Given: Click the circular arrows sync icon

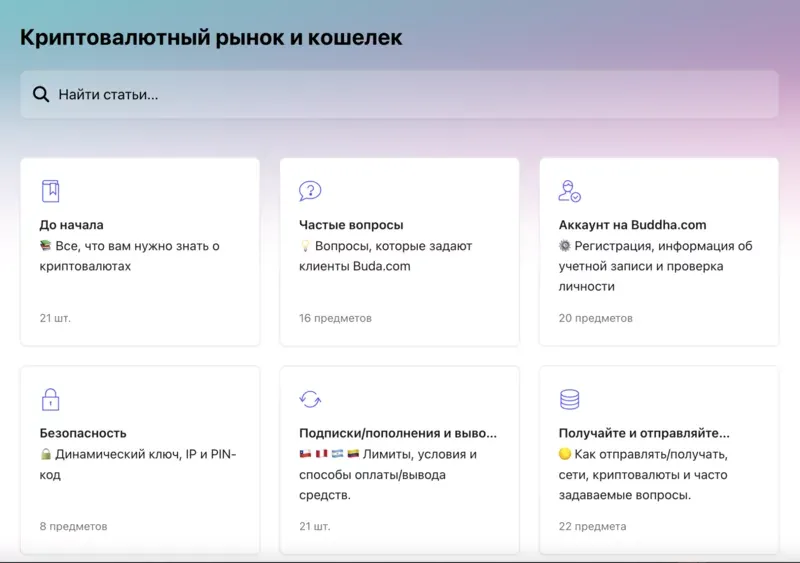Looking at the screenshot, I should 310,399.
